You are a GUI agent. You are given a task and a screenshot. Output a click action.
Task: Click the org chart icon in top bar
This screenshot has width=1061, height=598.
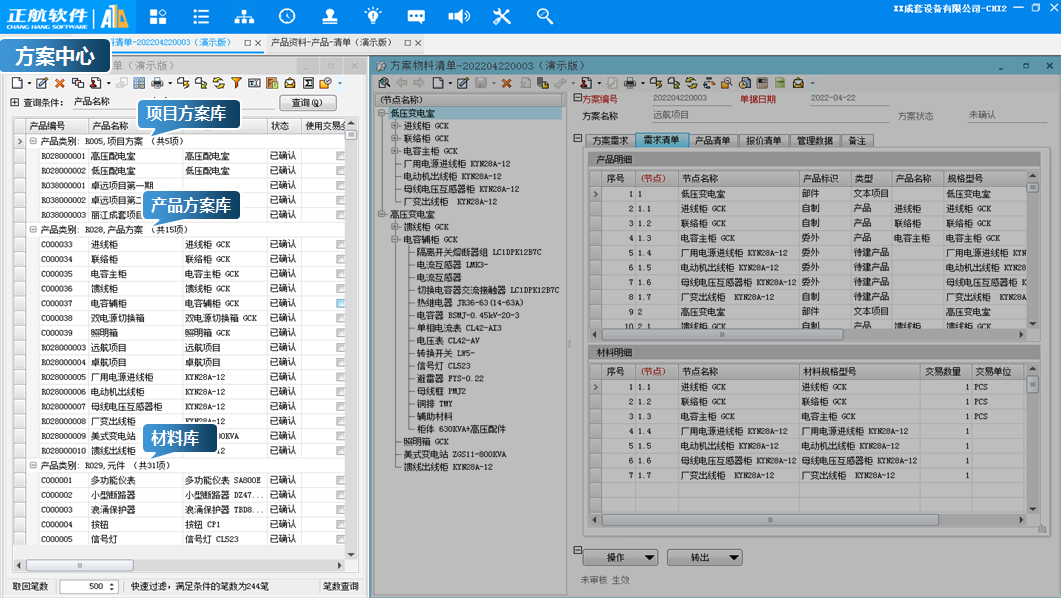click(244, 16)
